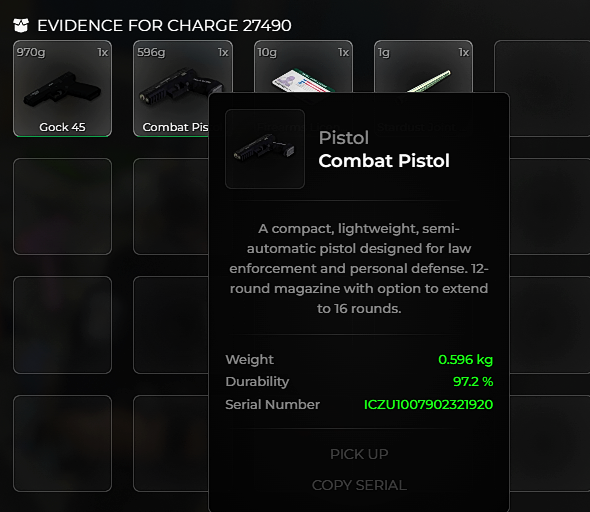Click the Combat Pistol title in tooltip
Screen dimensions: 590x512
pyautogui.click(x=384, y=161)
